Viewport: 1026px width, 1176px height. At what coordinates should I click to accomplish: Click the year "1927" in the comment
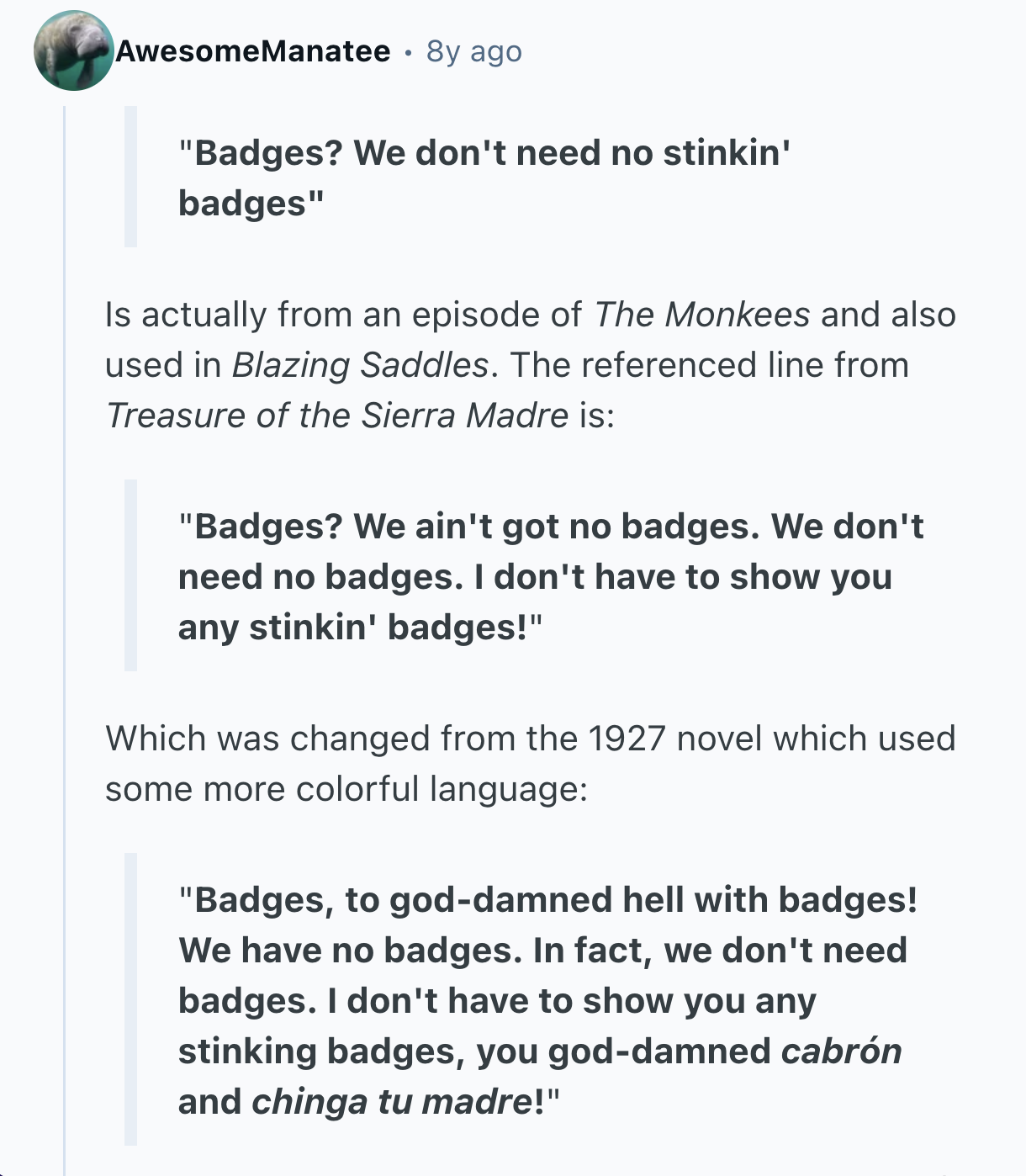tap(627, 739)
